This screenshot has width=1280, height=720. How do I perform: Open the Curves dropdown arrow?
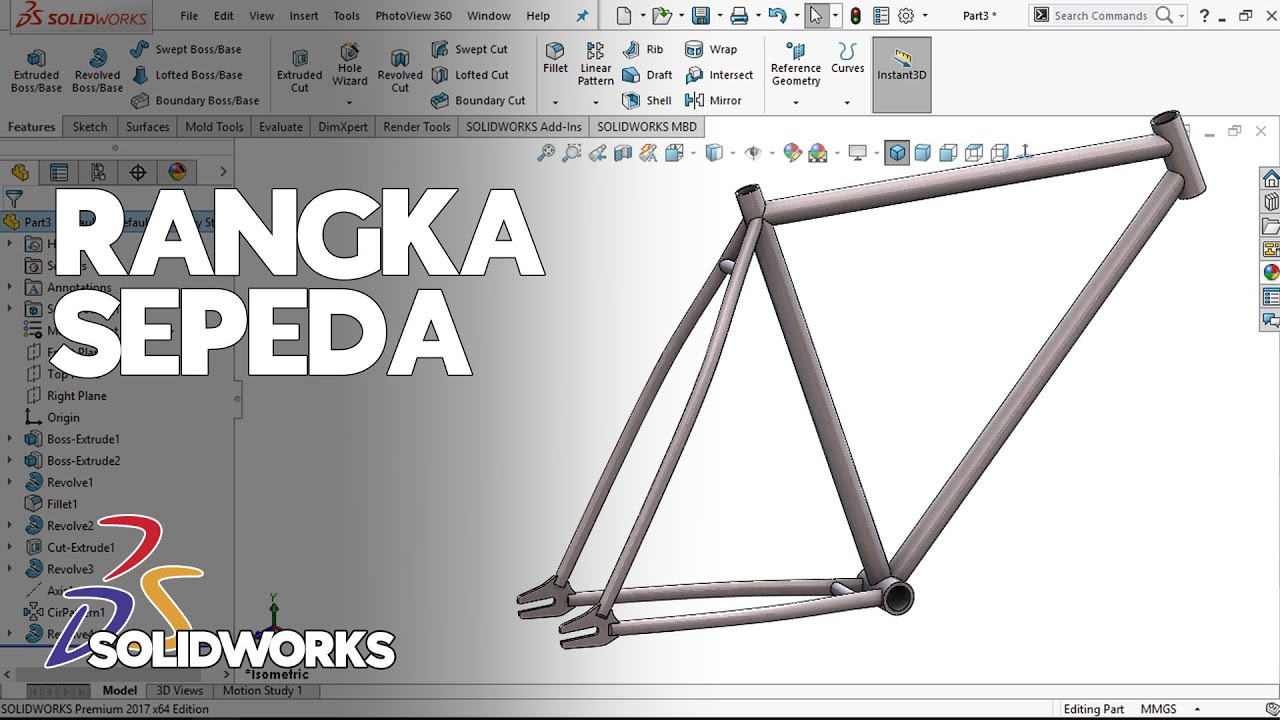point(847,102)
